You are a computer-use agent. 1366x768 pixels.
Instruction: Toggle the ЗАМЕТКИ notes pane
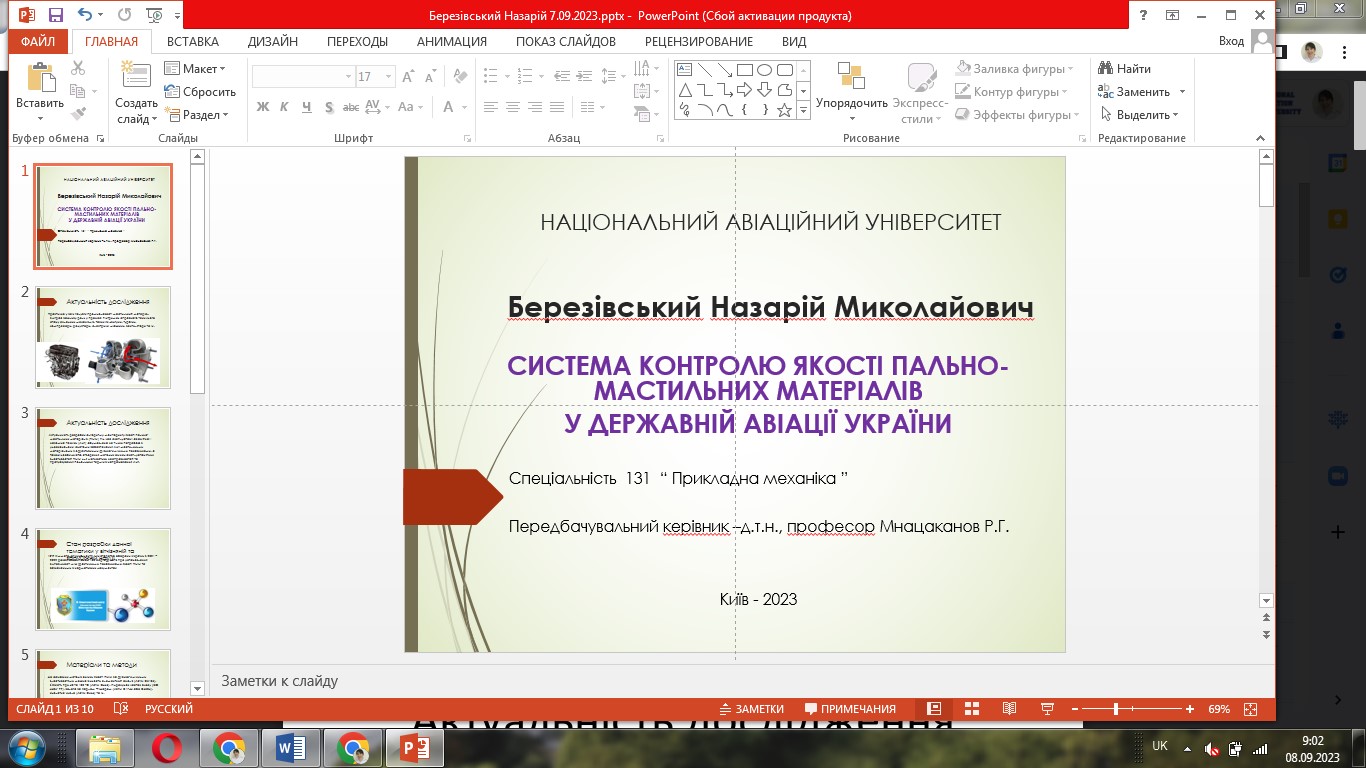pyautogui.click(x=752, y=709)
